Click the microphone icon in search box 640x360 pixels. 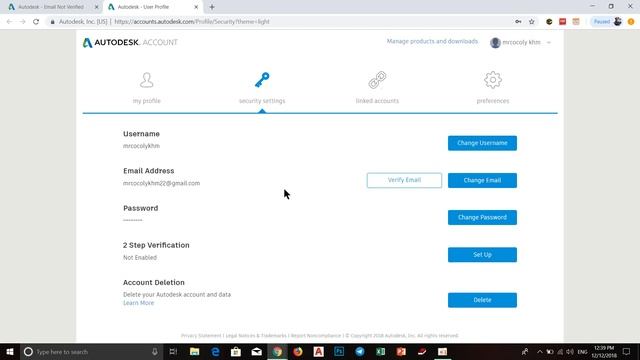click(155, 351)
